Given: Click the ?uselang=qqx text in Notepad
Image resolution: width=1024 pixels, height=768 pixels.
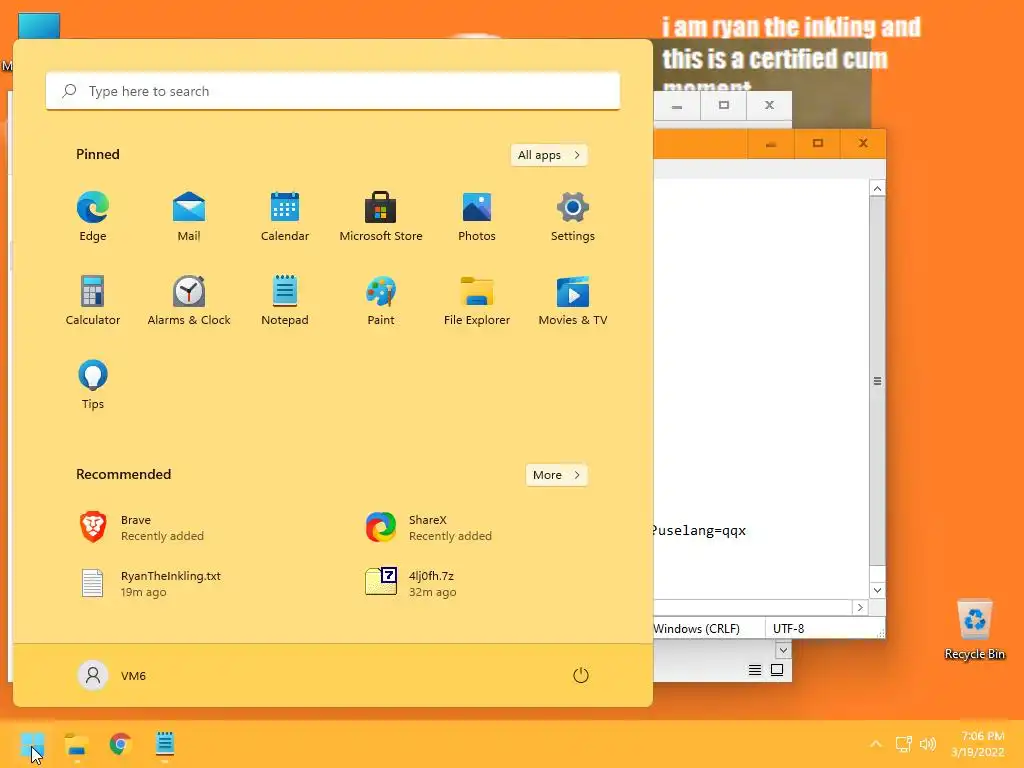Looking at the screenshot, I should 699,530.
